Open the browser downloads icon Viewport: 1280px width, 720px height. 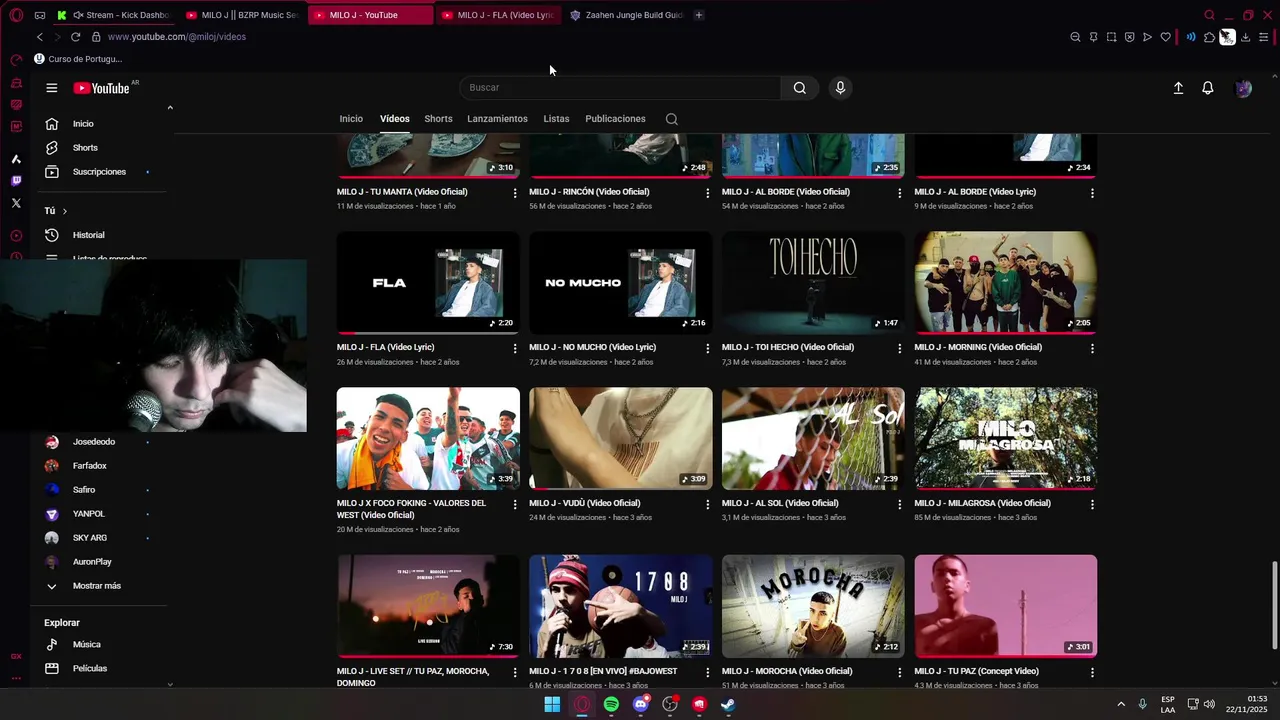(x=1245, y=37)
